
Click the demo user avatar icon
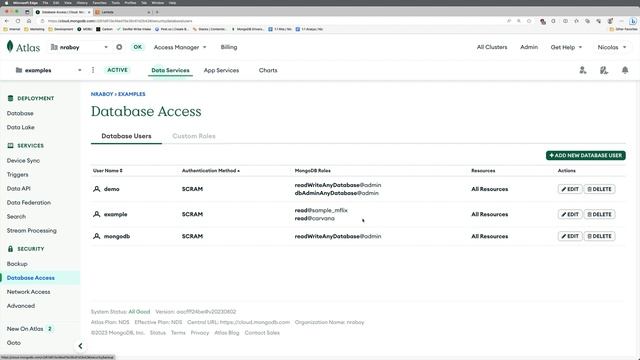[x=97, y=189]
